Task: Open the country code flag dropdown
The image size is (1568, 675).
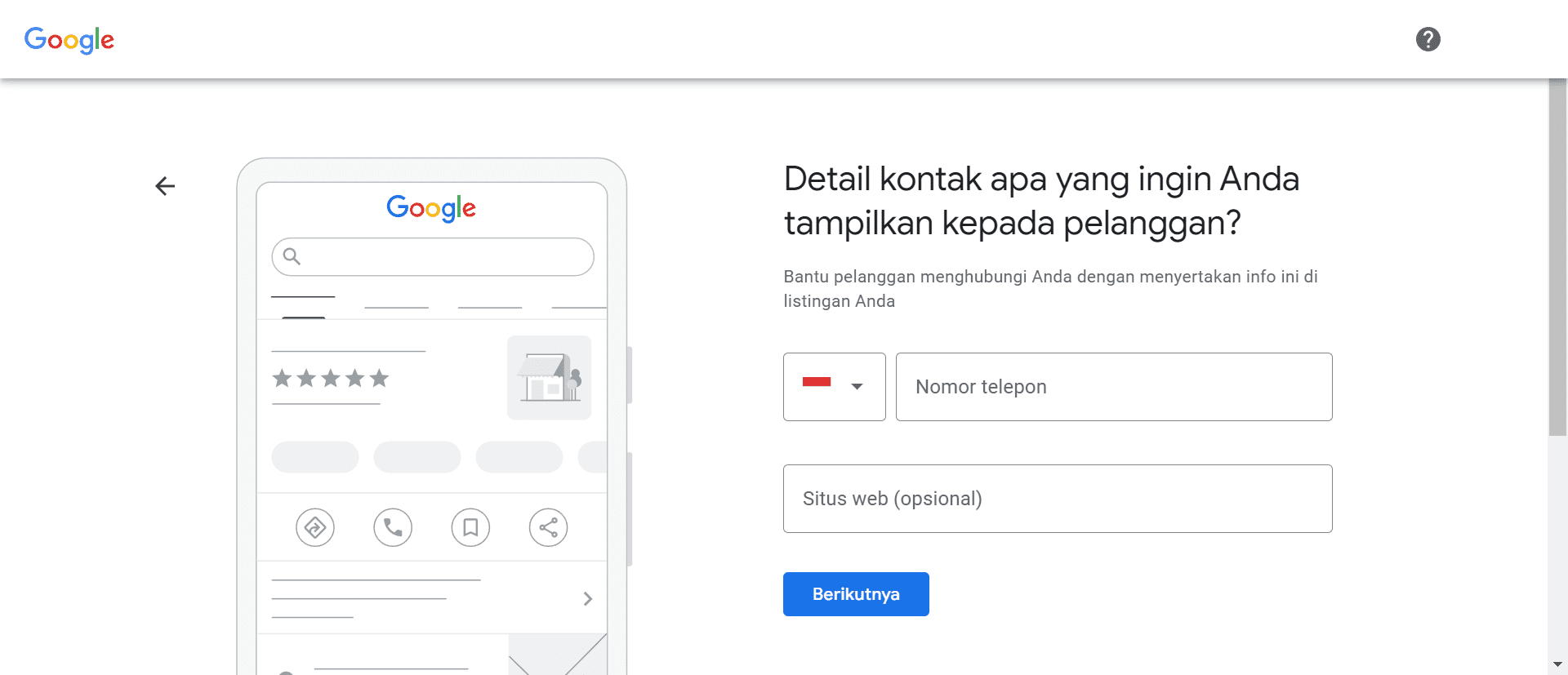Action: pos(834,387)
